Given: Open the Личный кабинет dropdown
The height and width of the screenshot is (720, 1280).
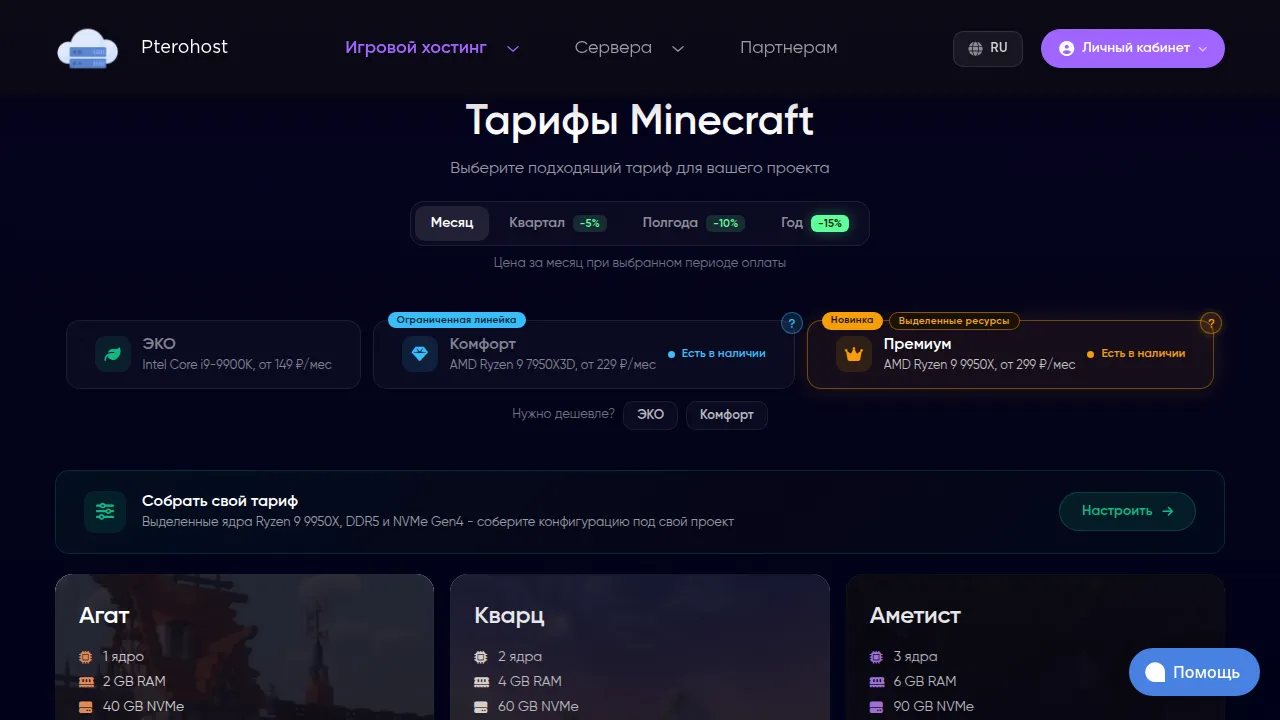Looking at the screenshot, I should pyautogui.click(x=1132, y=48).
